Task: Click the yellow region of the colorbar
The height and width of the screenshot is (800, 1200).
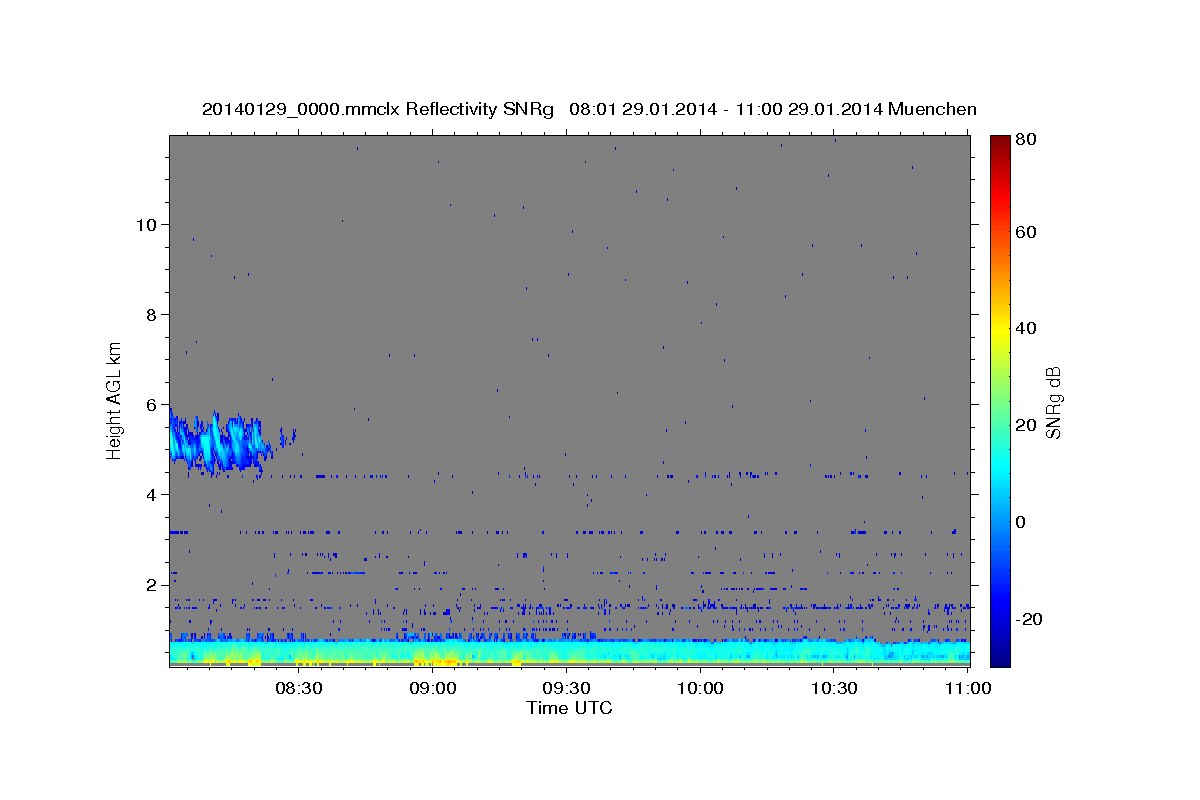Action: pos(1000,332)
